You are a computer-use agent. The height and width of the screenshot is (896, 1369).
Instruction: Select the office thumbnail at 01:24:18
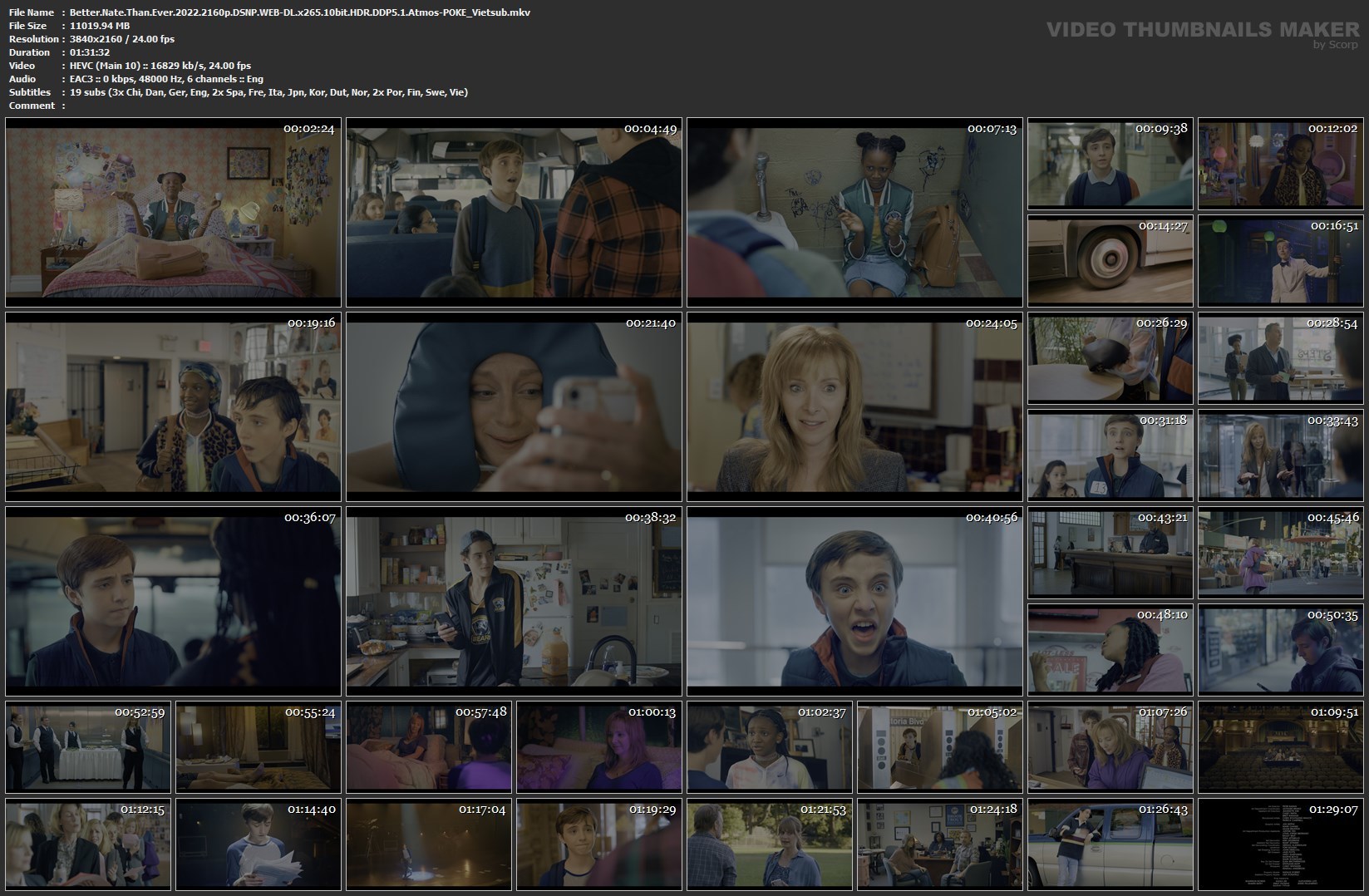tap(940, 844)
